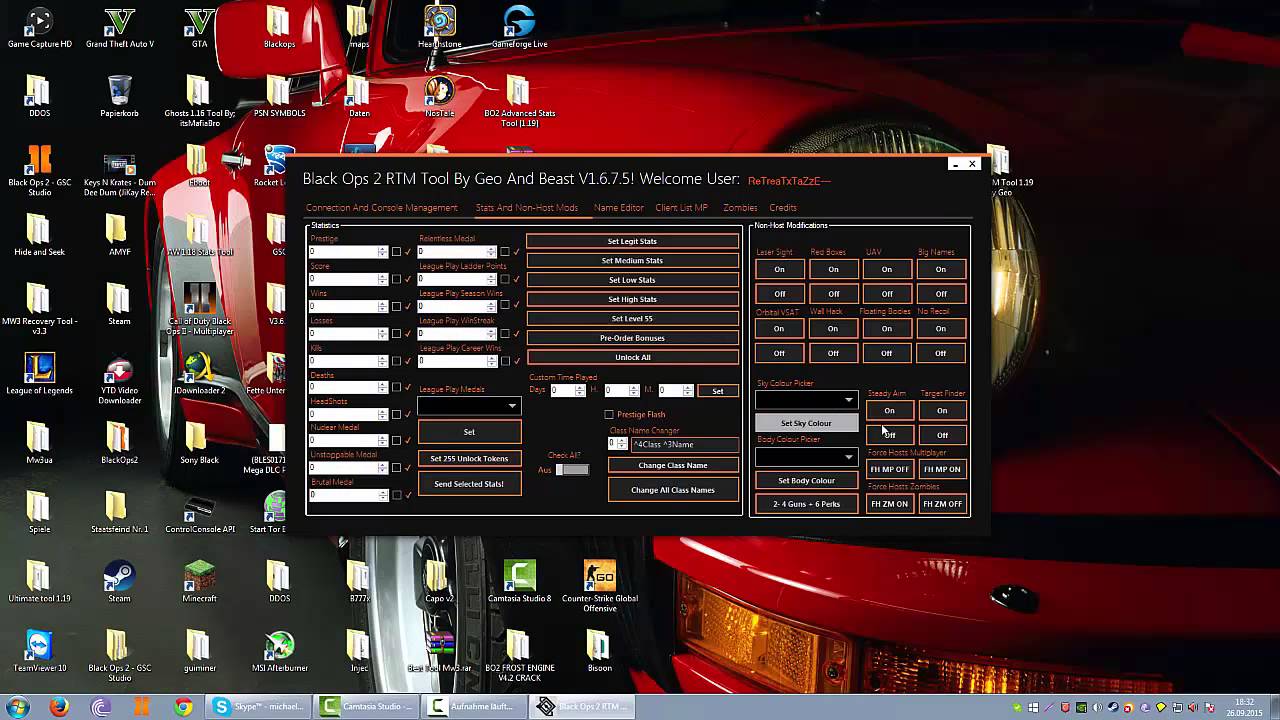Click the Set Level 55 button
Screen dimensions: 1280x720
point(632,318)
